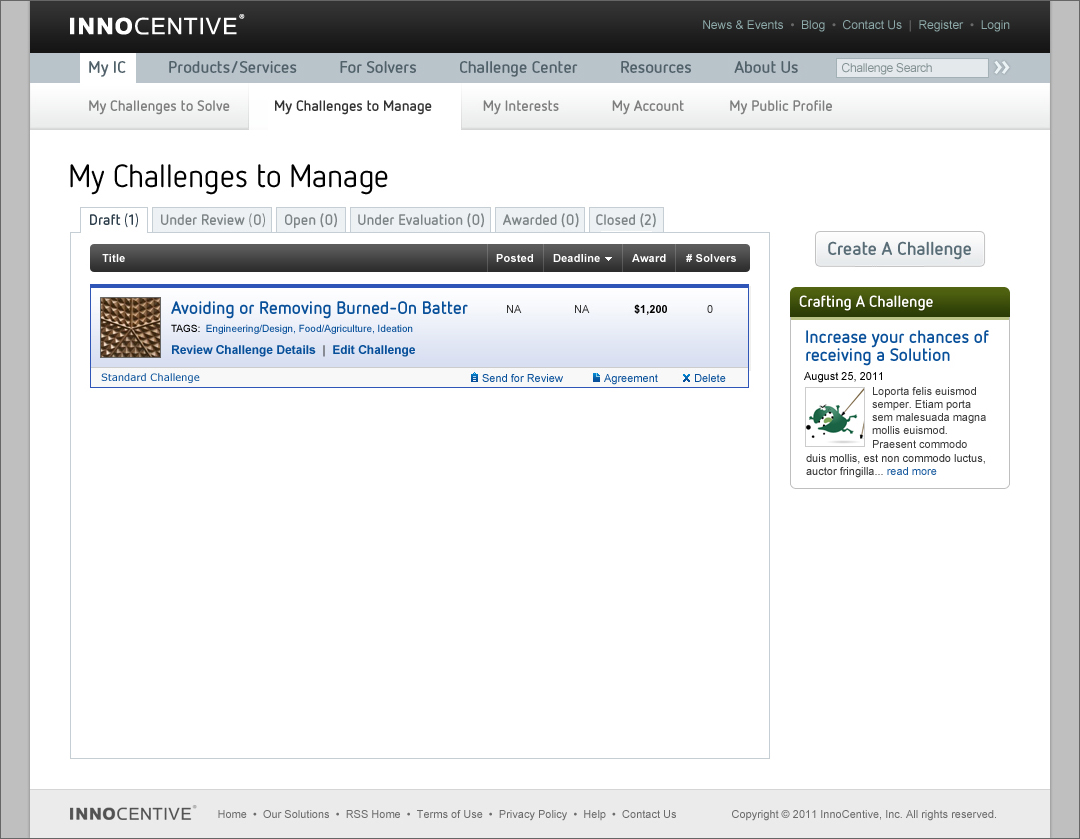Click Create A Challenge button
This screenshot has width=1080, height=839.
(x=900, y=249)
